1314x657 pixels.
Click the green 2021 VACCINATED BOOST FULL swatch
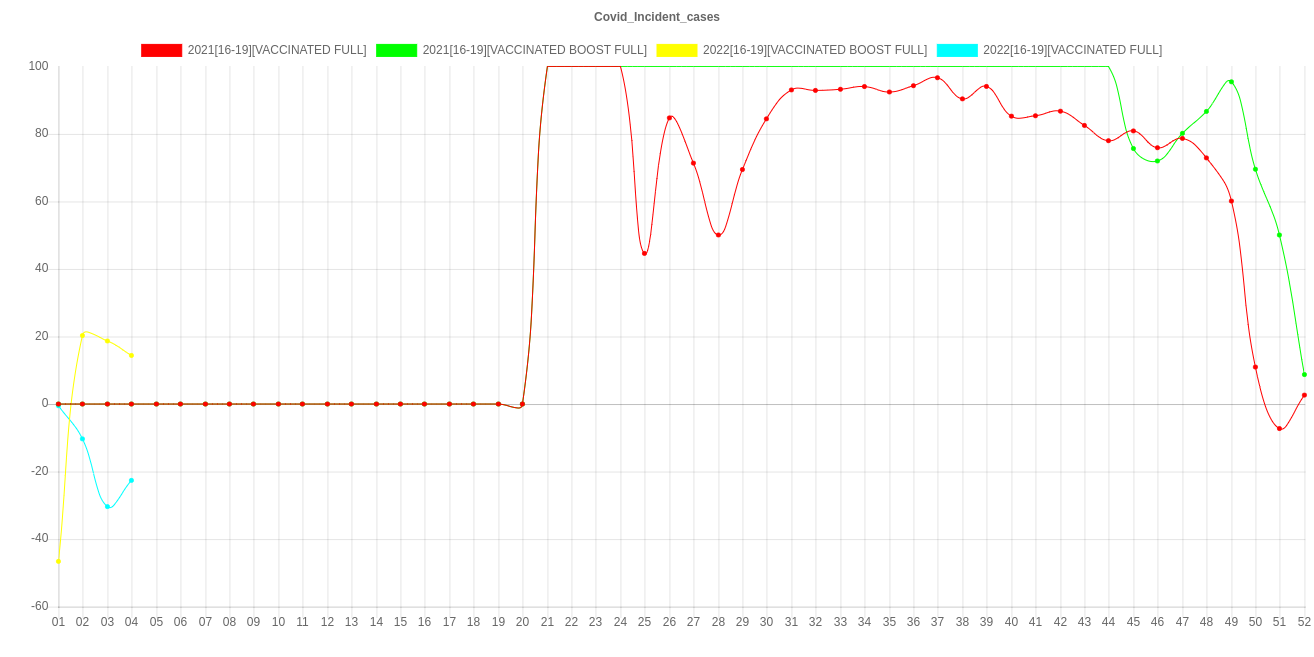click(397, 50)
